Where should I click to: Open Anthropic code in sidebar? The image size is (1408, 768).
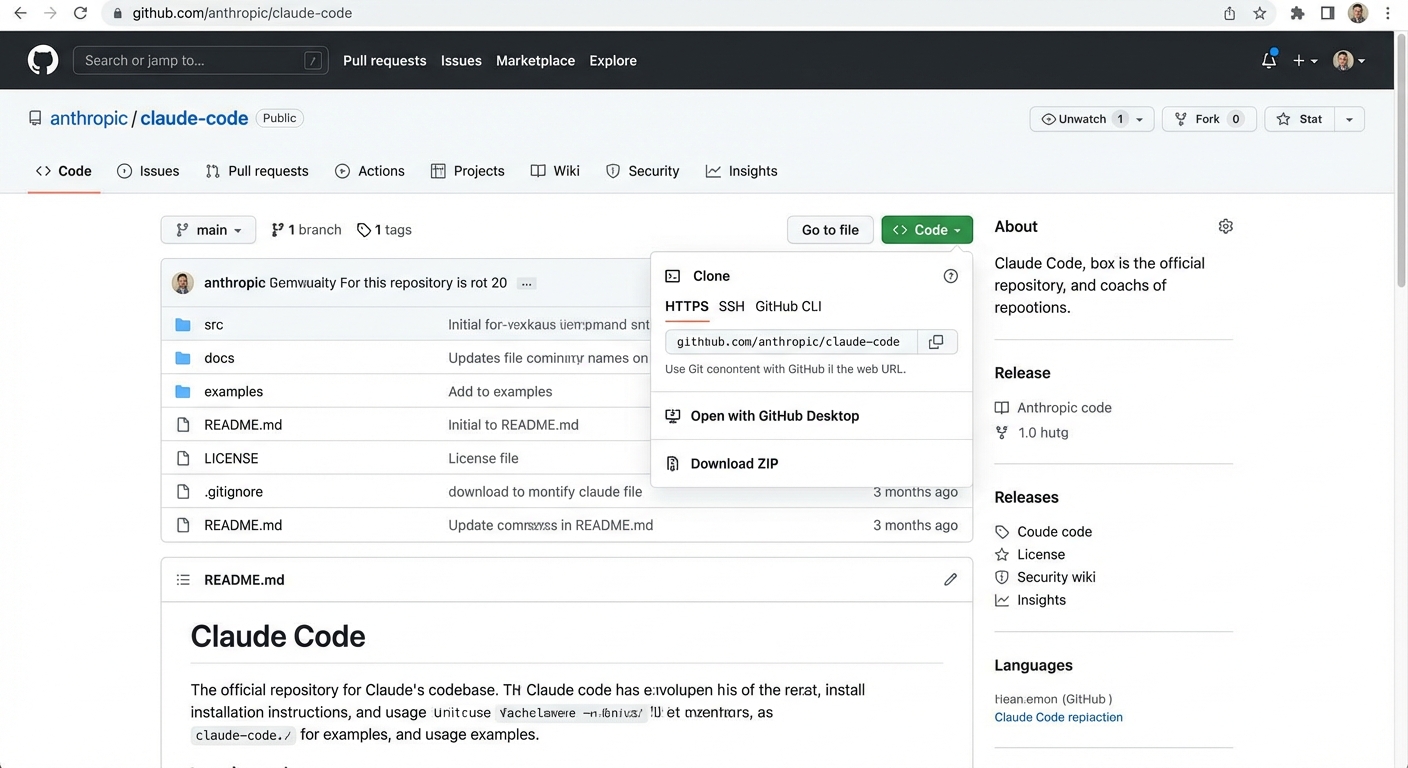pyautogui.click(x=1064, y=408)
